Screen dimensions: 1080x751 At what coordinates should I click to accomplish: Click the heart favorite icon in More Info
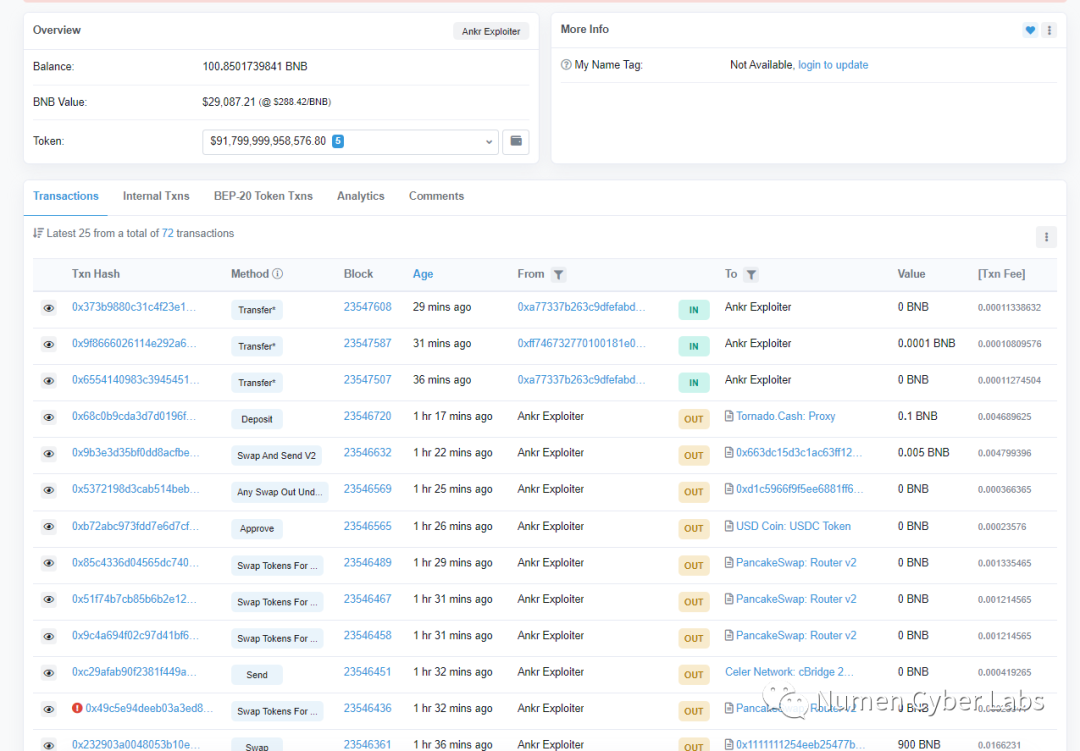click(x=1030, y=30)
